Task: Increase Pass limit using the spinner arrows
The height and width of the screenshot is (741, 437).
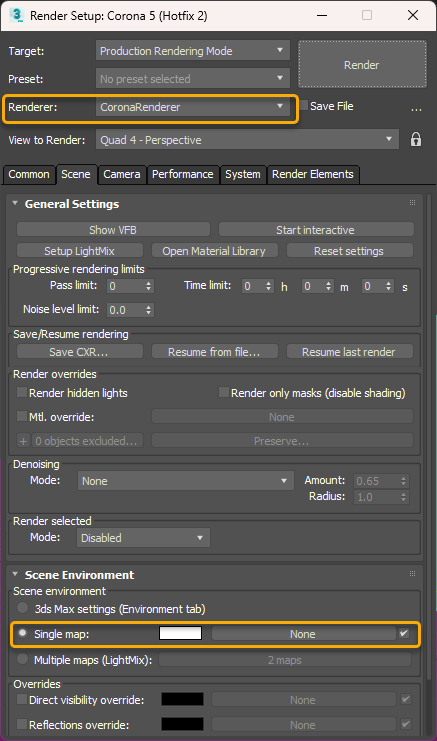Action: pyautogui.click(x=149, y=283)
